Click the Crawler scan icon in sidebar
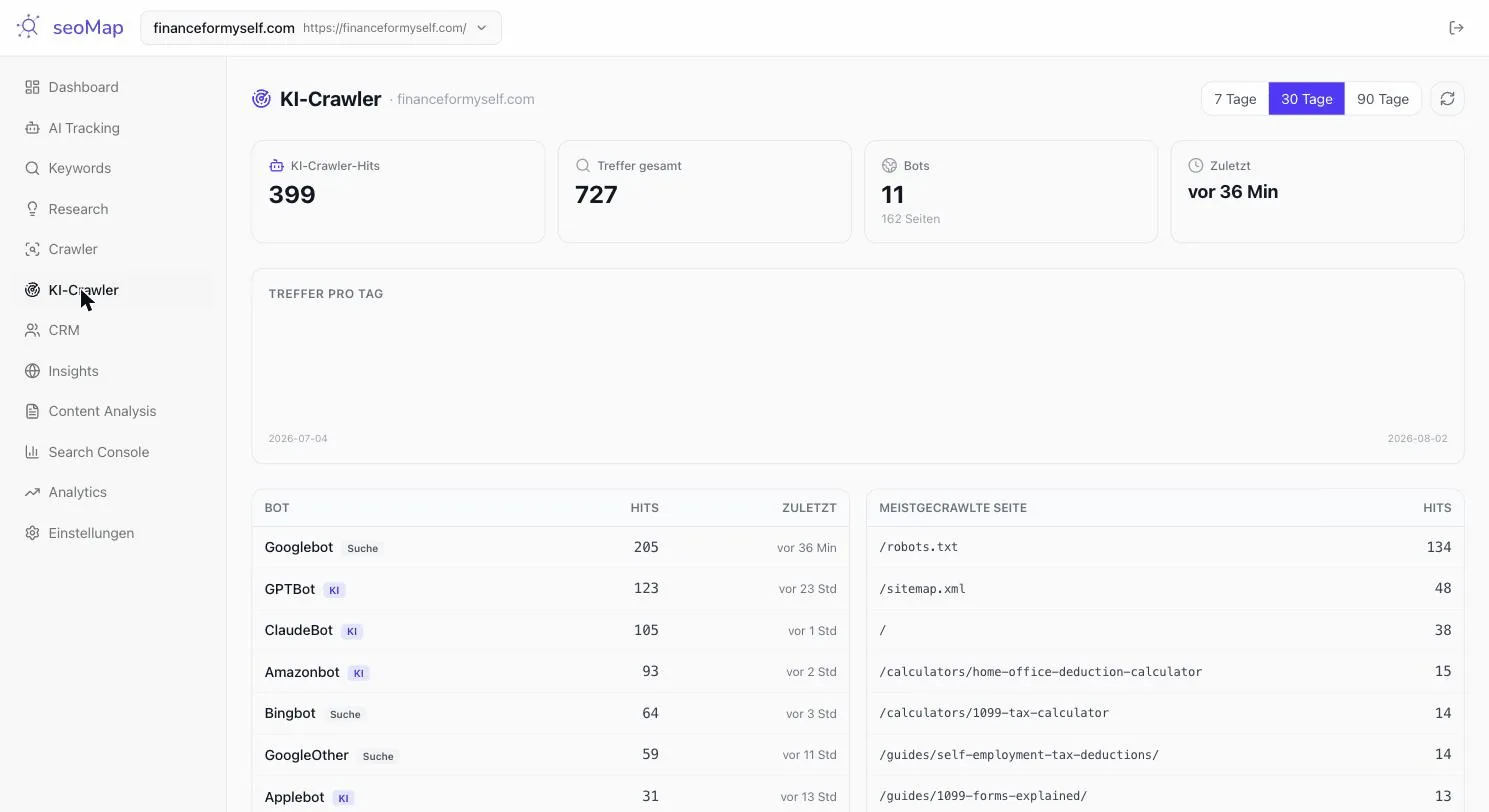Screen dimensions: 1489x812 coord(32,249)
